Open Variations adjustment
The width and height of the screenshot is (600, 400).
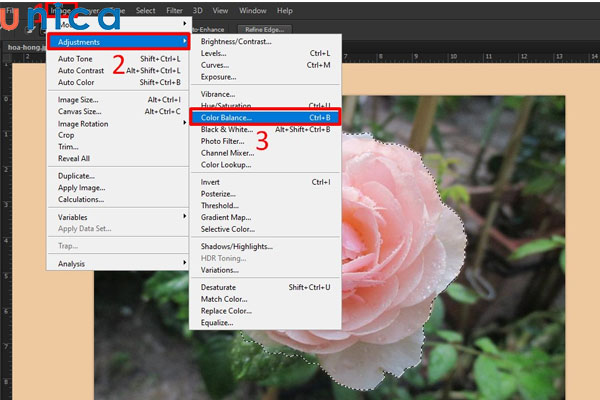265,270
